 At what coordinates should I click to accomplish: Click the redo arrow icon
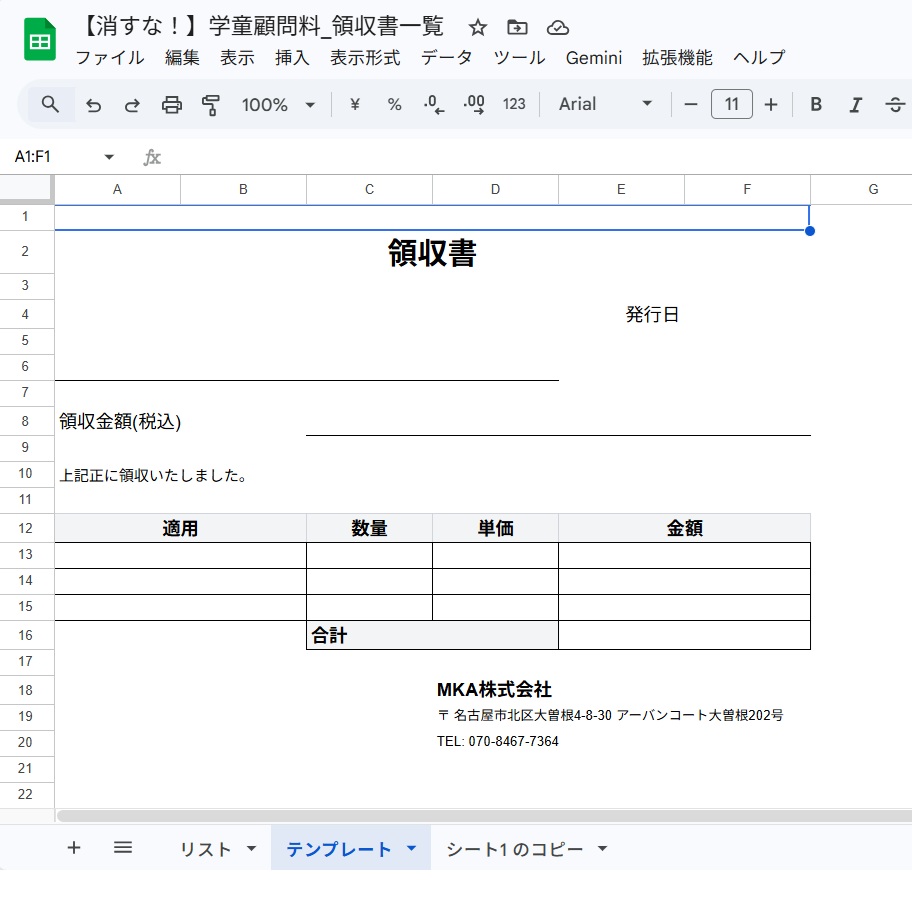pyautogui.click(x=132, y=105)
